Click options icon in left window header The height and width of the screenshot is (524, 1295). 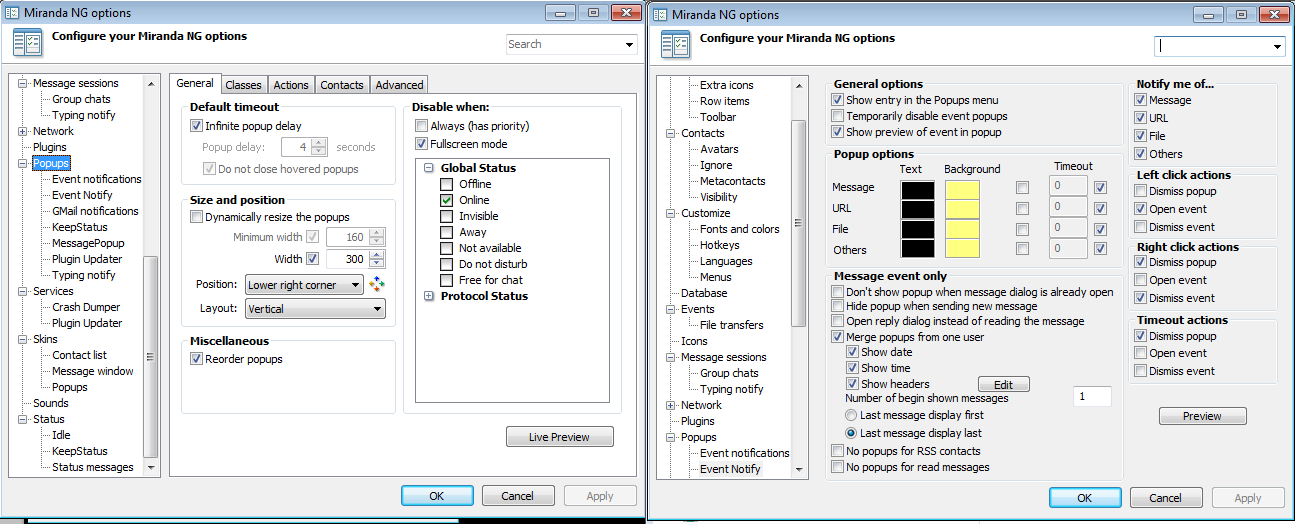coord(27,44)
